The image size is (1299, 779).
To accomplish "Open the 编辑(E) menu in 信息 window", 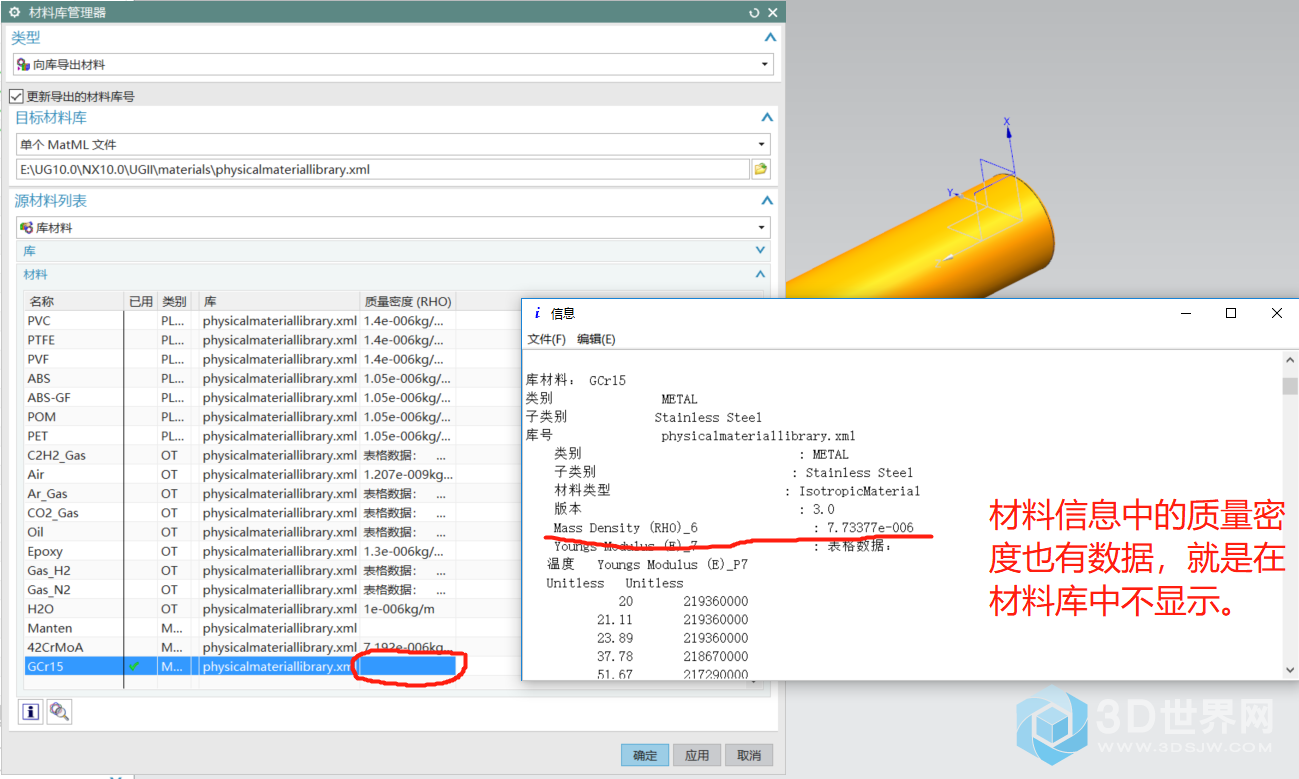I will pyautogui.click(x=596, y=339).
